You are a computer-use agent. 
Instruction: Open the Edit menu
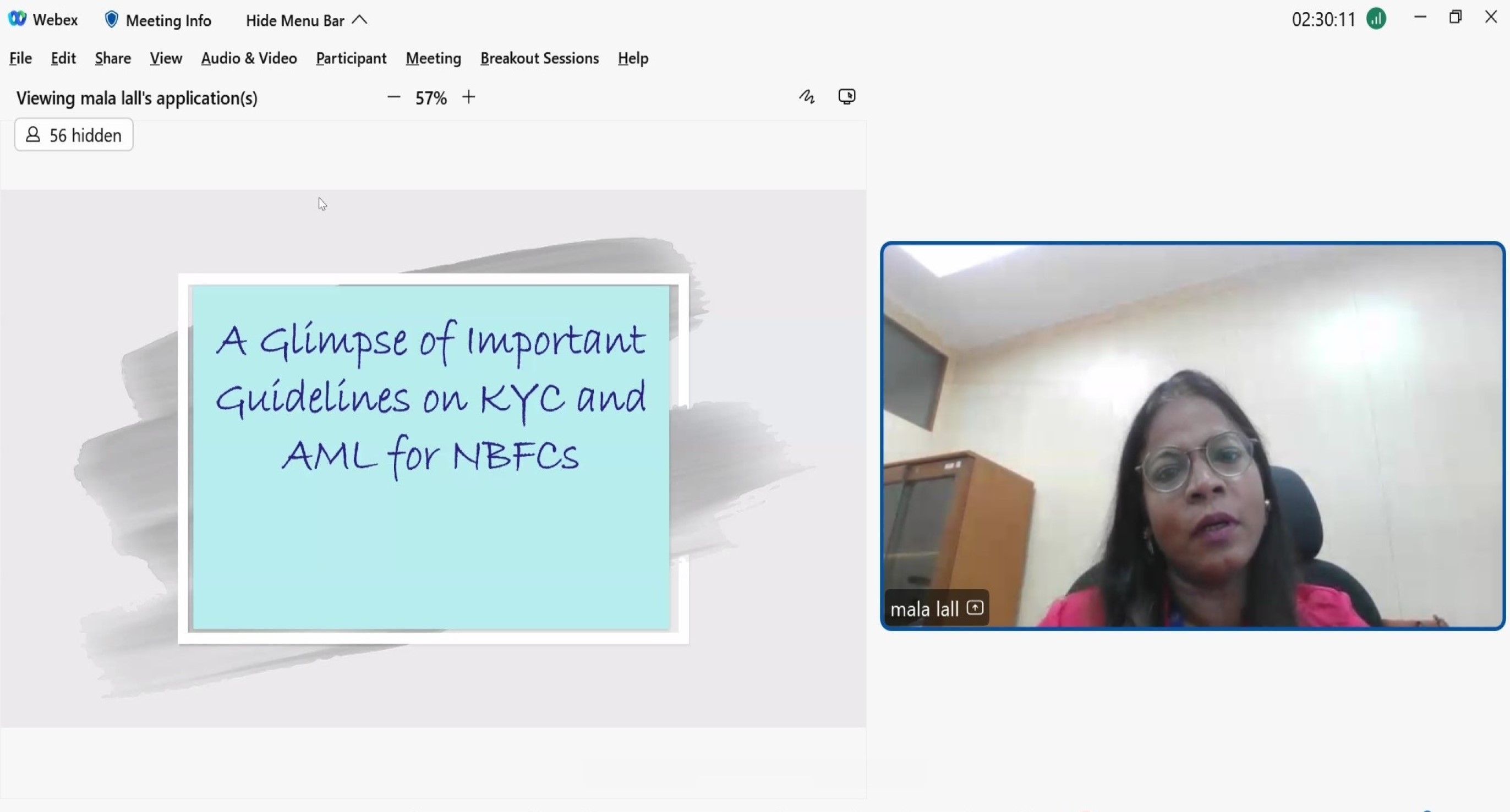(63, 58)
